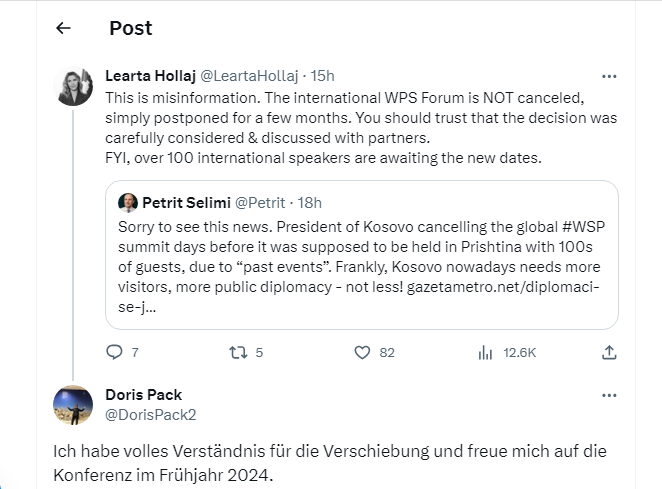The width and height of the screenshot is (662, 489).
Task: Open more options for Learta Hollaj's post
Action: tap(609, 76)
